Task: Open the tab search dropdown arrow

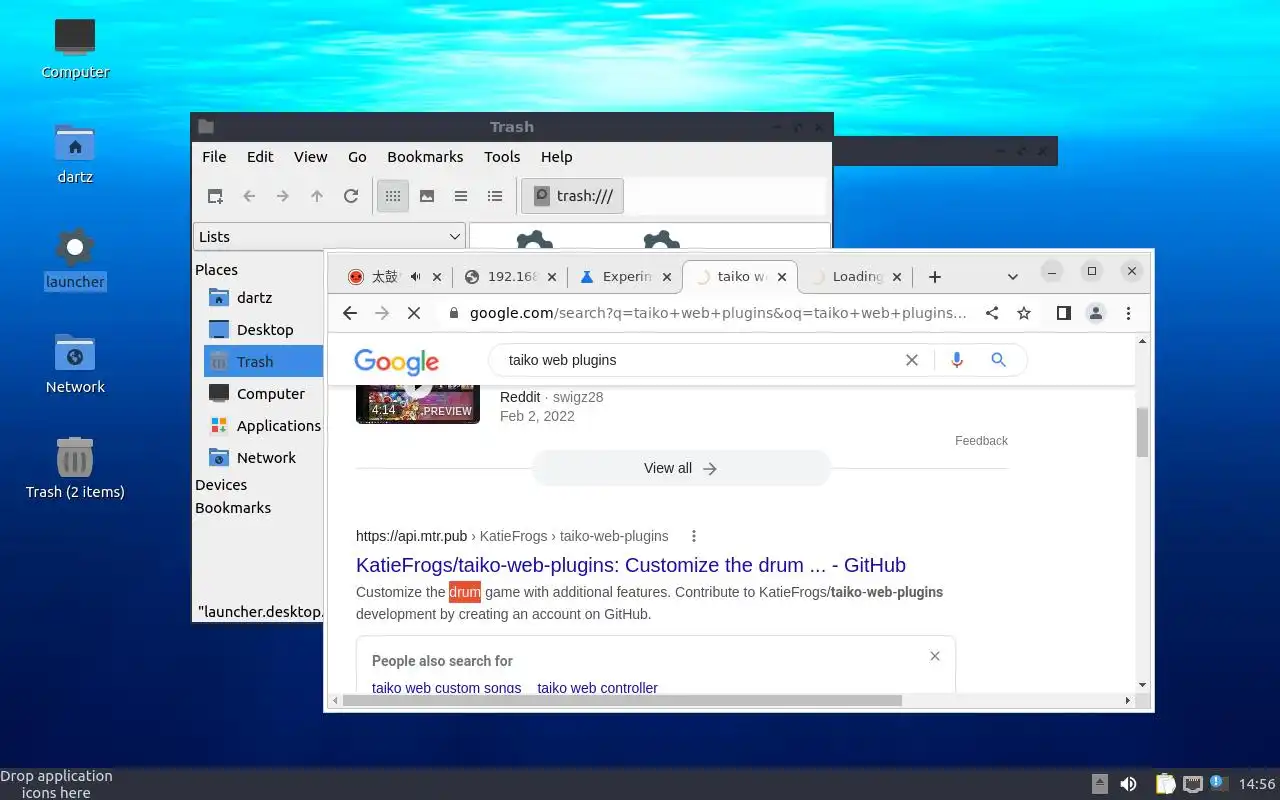Action: pyautogui.click(x=1012, y=277)
